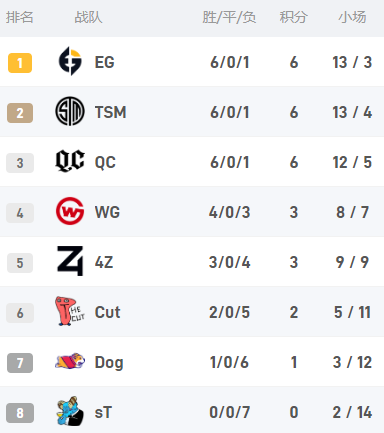Click the 积分 column header
Viewport: 384px width, 433px height.
294,17
